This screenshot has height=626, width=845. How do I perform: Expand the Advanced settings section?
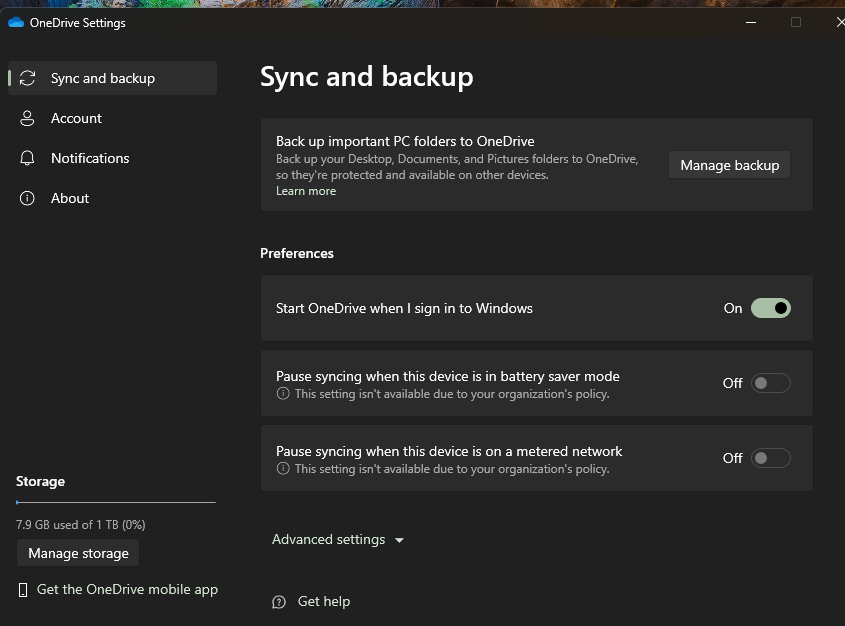click(x=329, y=540)
